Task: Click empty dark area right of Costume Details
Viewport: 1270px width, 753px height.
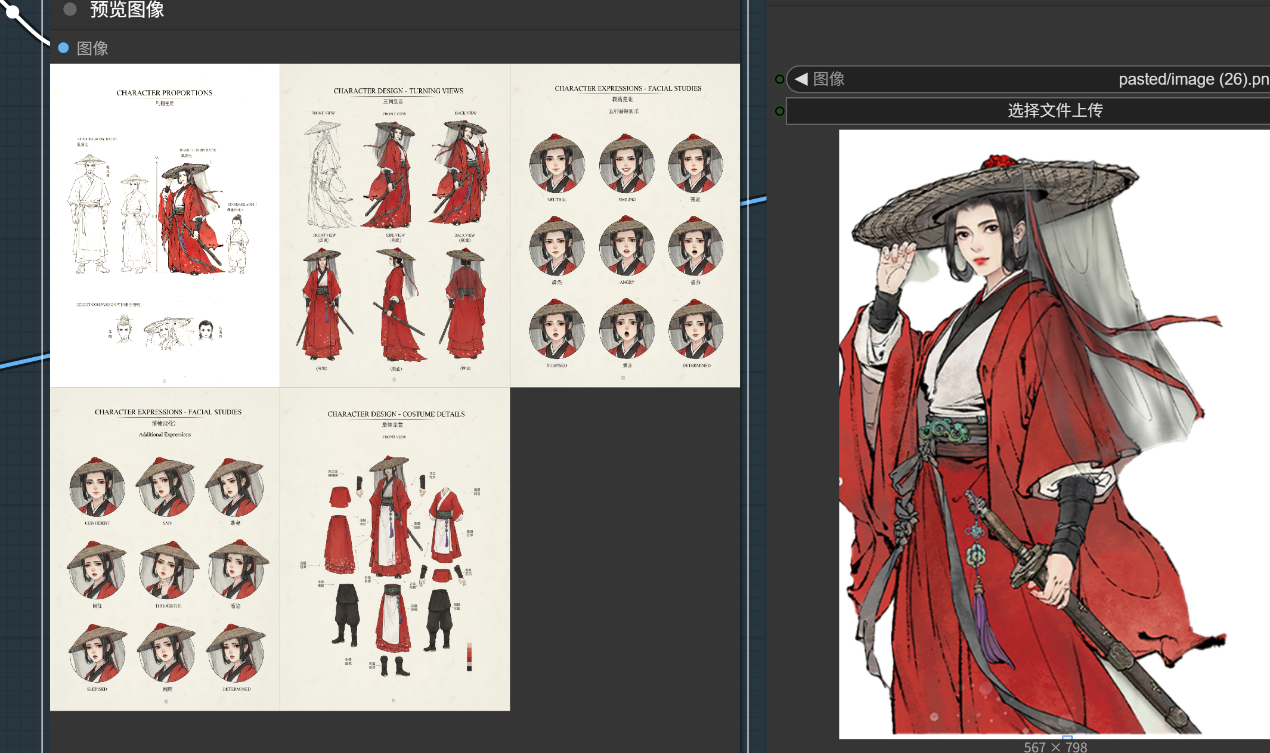Action: click(625, 550)
